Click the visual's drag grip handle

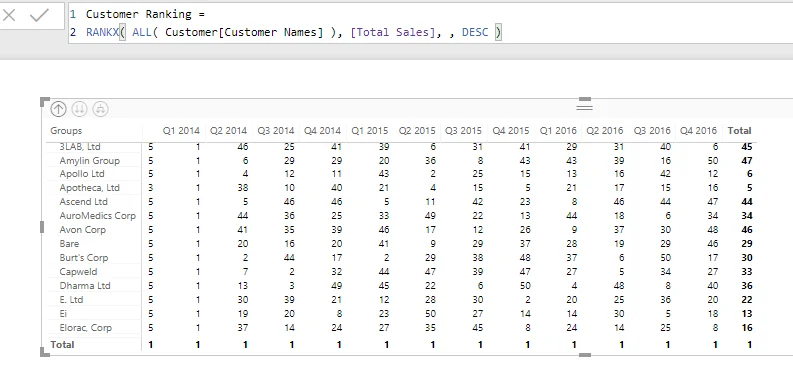click(x=584, y=107)
